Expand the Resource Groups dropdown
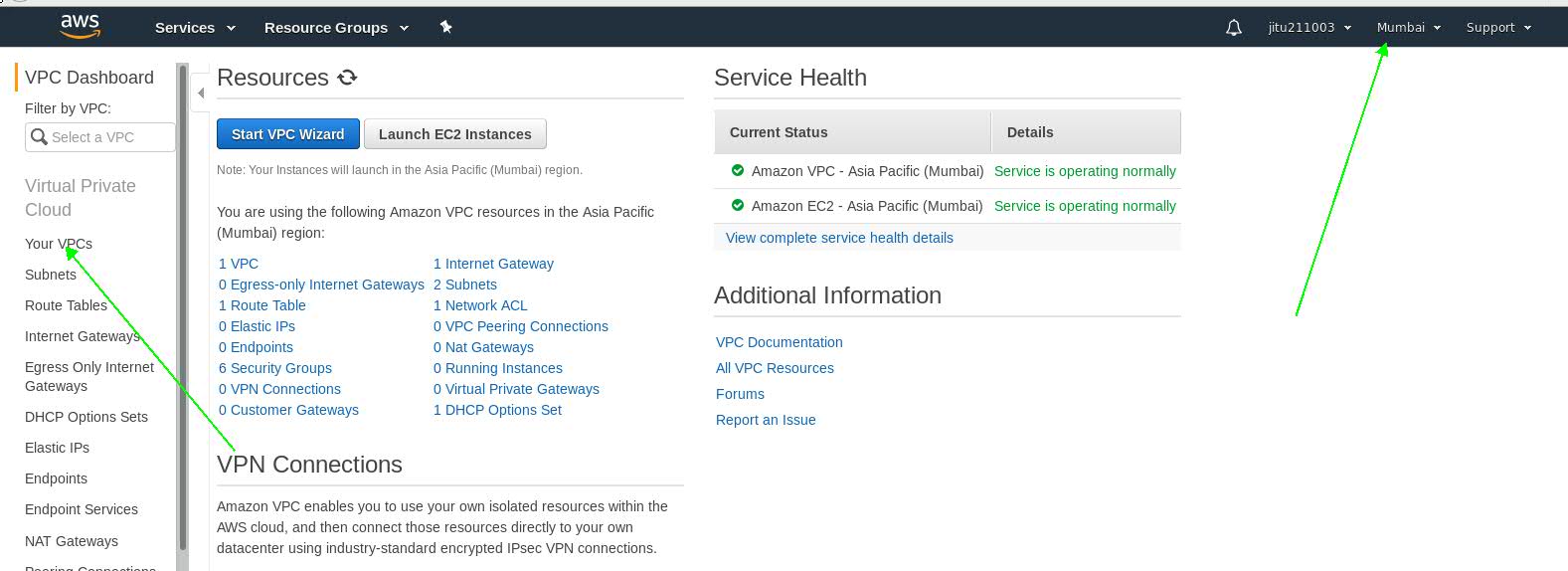 coord(336,28)
